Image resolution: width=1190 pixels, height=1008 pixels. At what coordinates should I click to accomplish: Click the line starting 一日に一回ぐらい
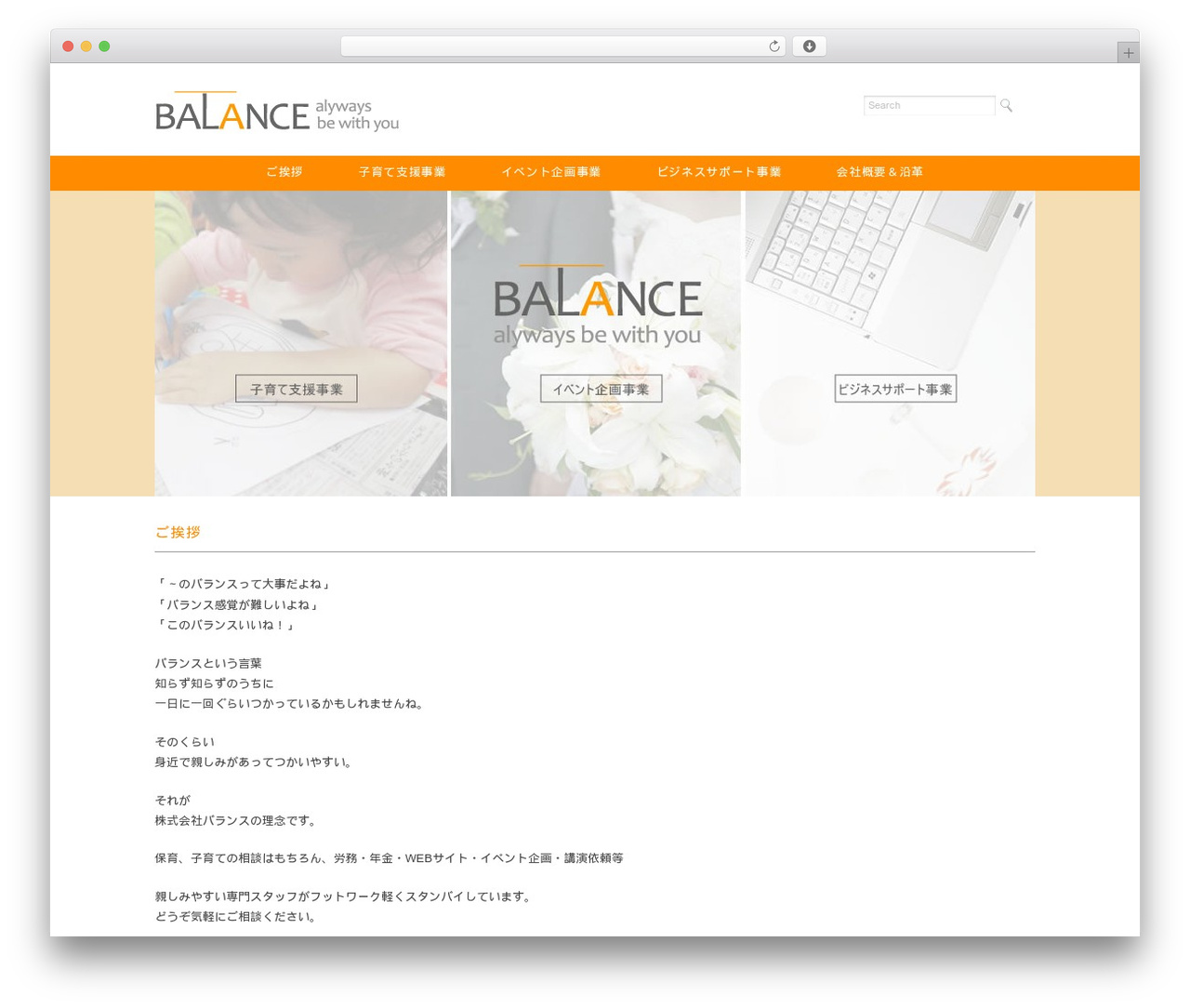[292, 704]
